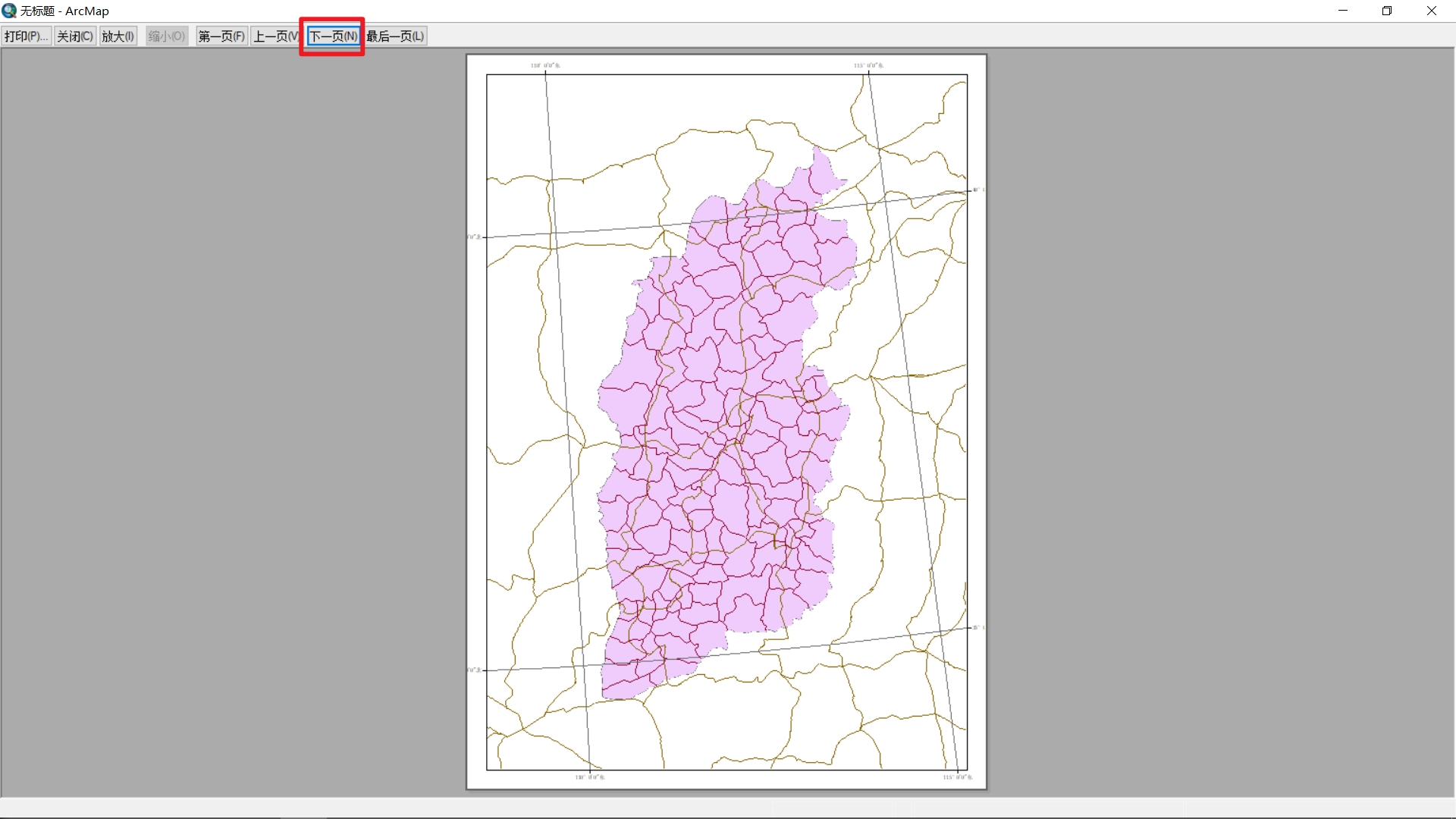Restore down the ArcMap window
The width and height of the screenshot is (1456, 819).
click(1387, 11)
